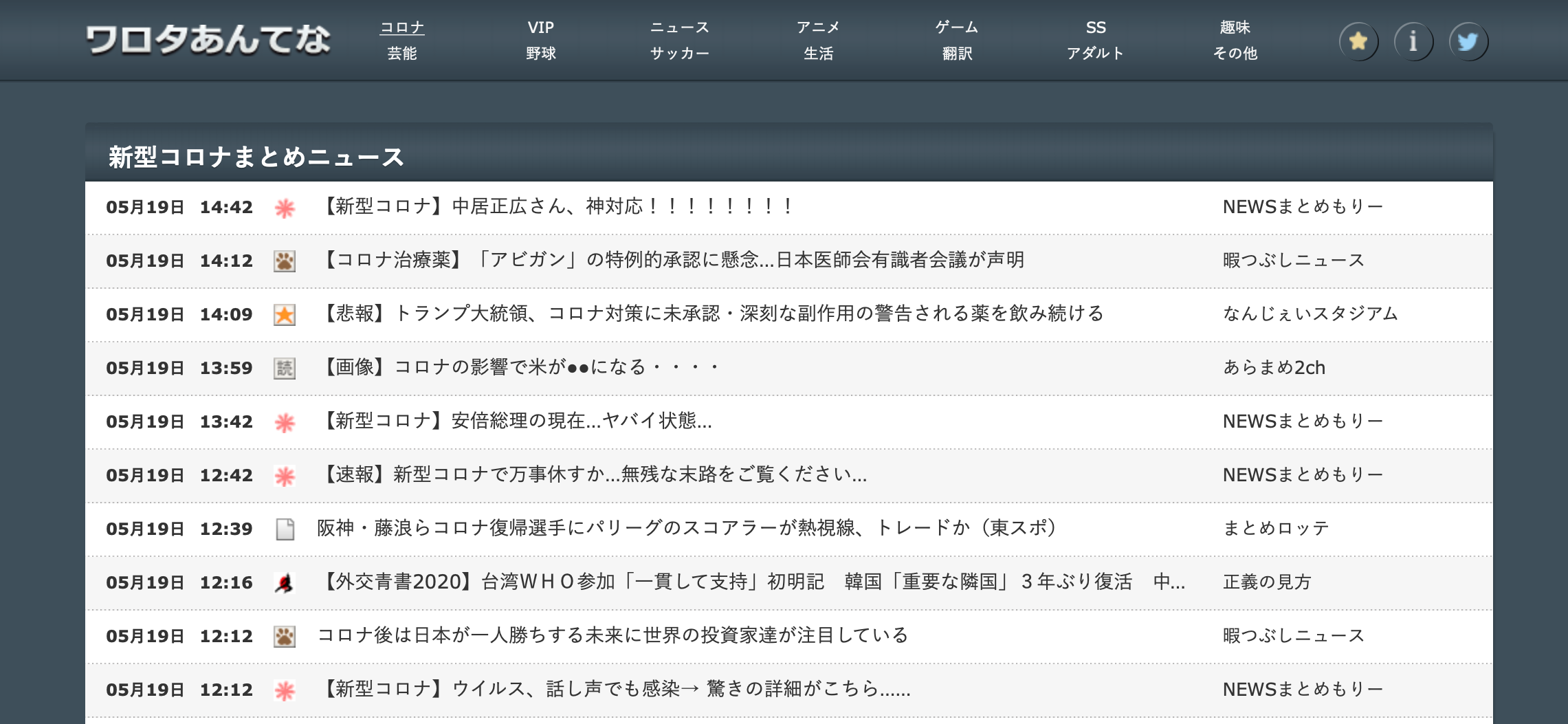Select the VIP menu item

point(541,28)
